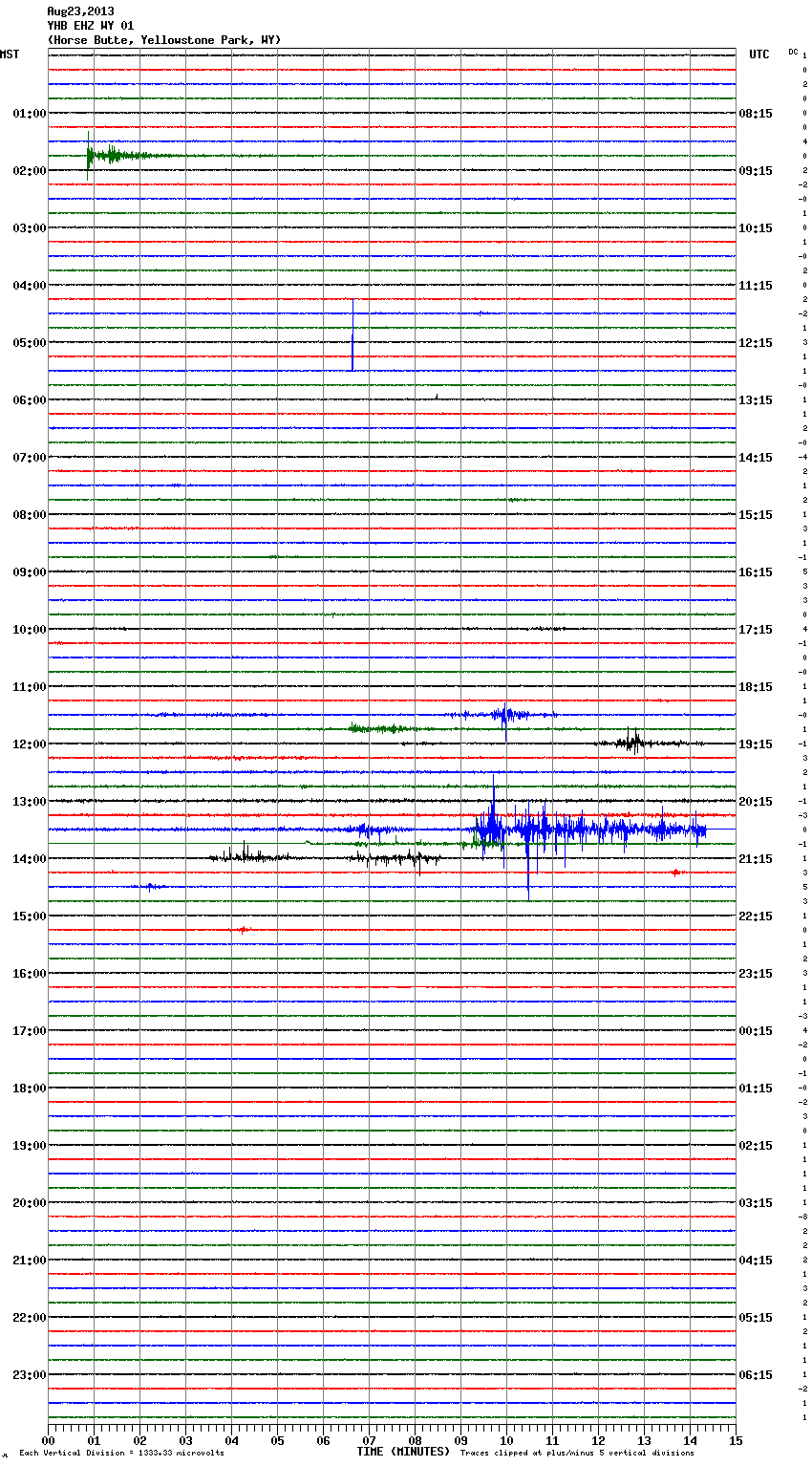812x1466 pixels.
Task: Click the 02:15 UTC time label
Action: (756, 1146)
